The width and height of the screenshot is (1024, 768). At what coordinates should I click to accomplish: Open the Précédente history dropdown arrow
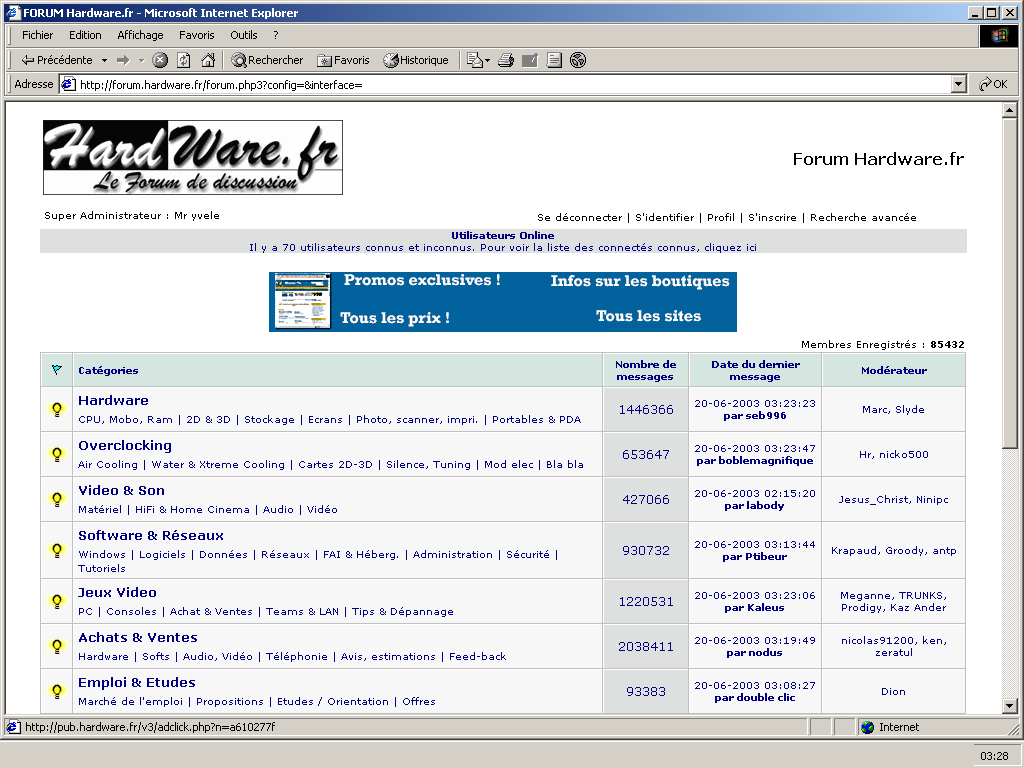pos(104,60)
